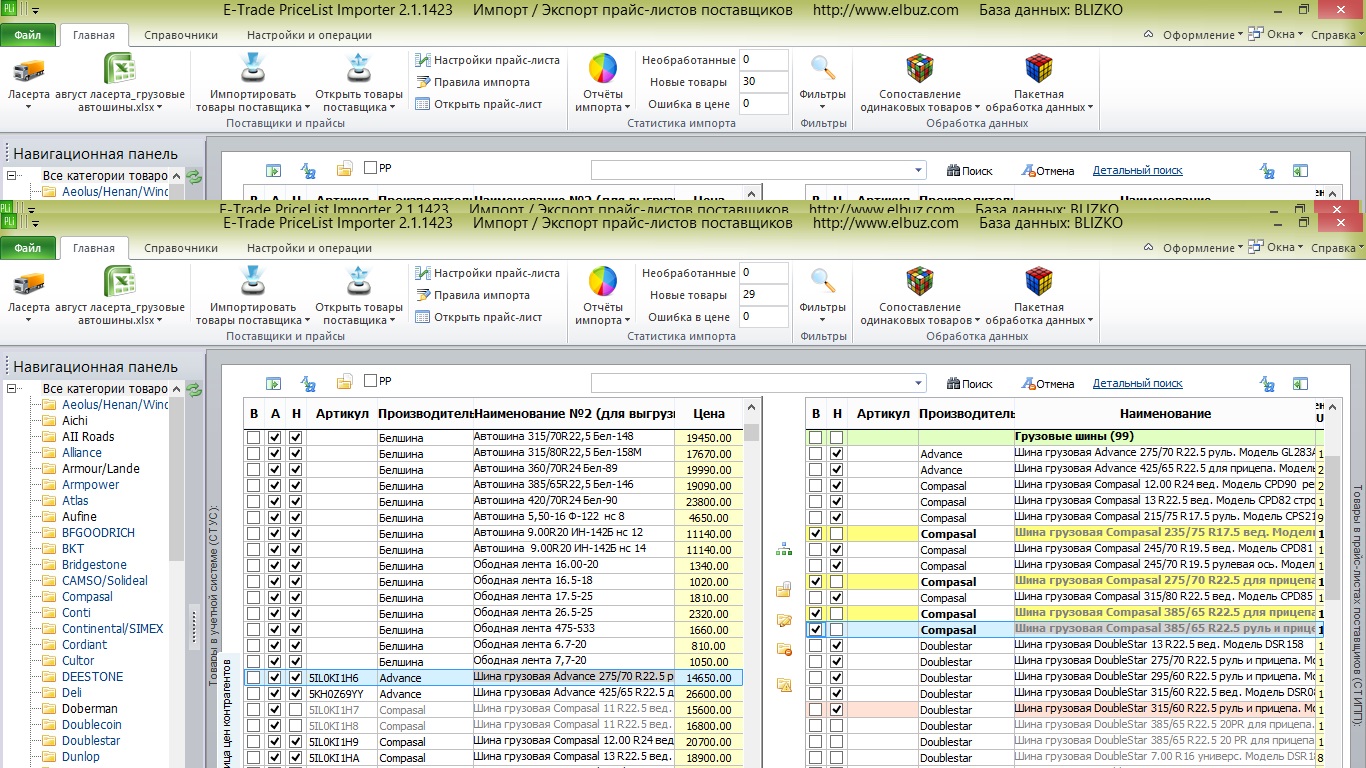The height and width of the screenshot is (768, 1366).
Task: Collapse the Все категории товаро node in front window
Action: click(x=12, y=389)
